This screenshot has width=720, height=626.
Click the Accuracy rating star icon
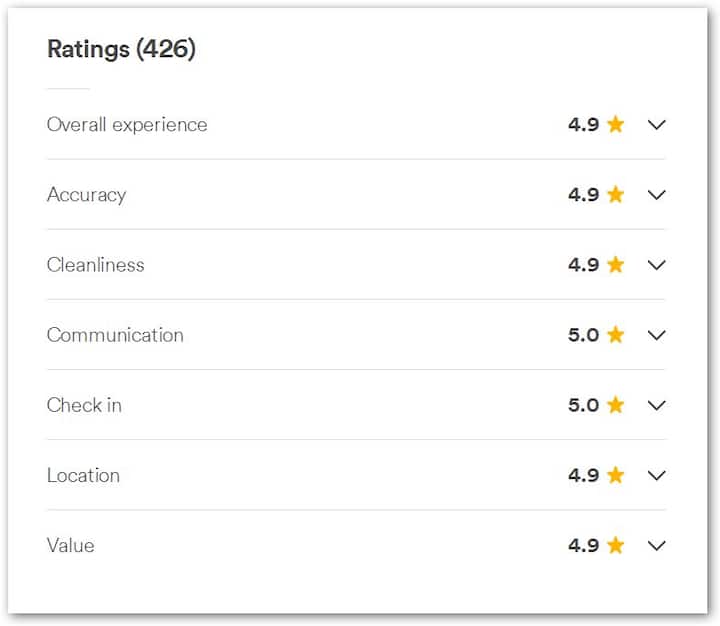pyautogui.click(x=615, y=195)
